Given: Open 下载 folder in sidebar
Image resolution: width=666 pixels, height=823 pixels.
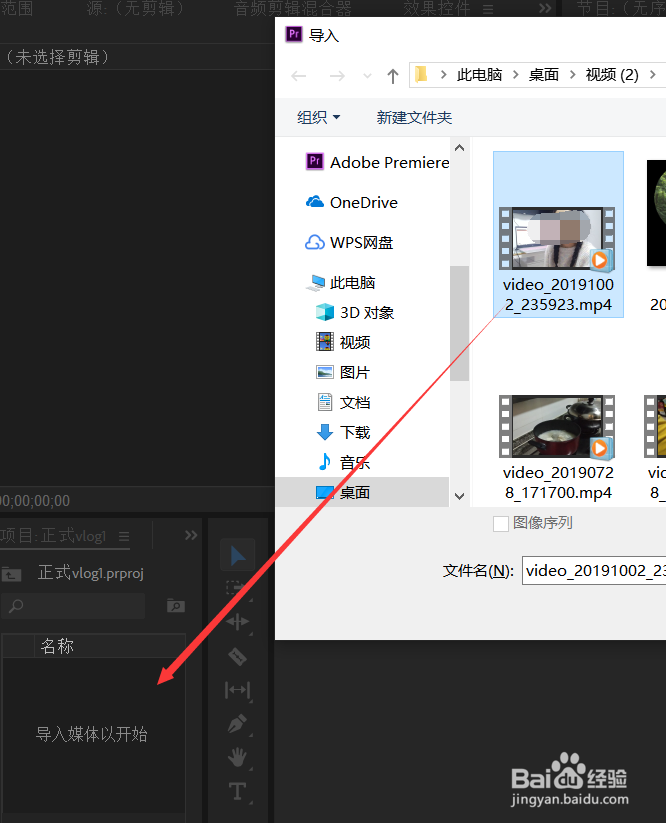Looking at the screenshot, I should 343,432.
